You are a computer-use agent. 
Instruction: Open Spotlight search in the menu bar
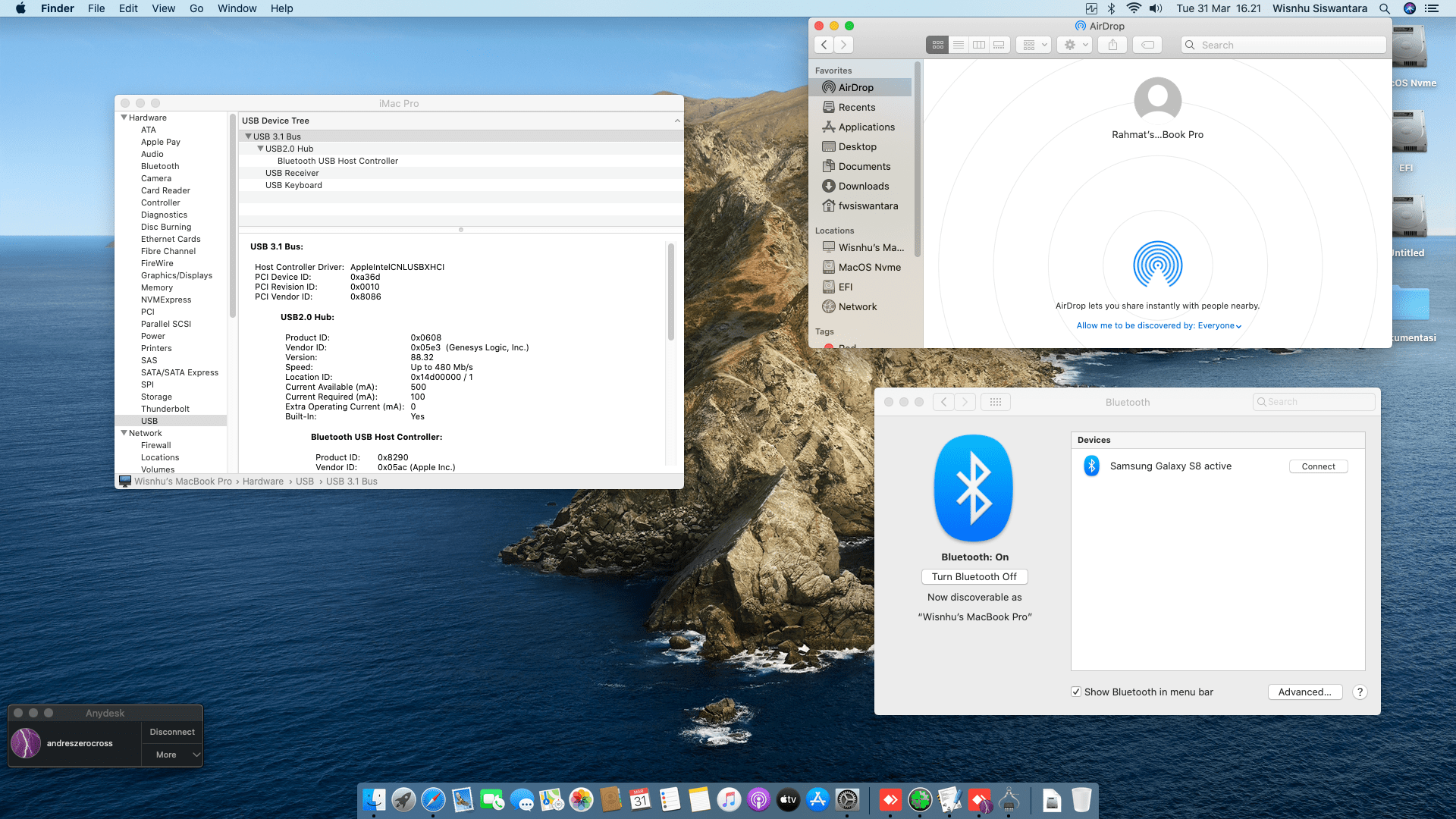pyautogui.click(x=1385, y=8)
